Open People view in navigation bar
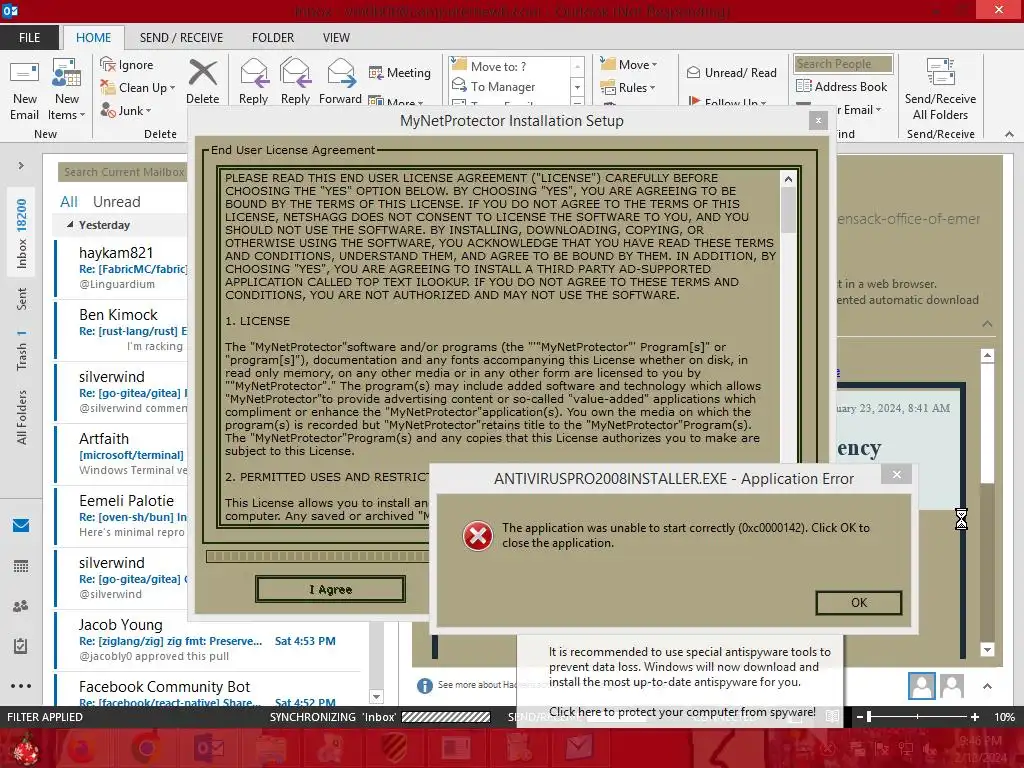The width and height of the screenshot is (1024, 768). point(21,606)
